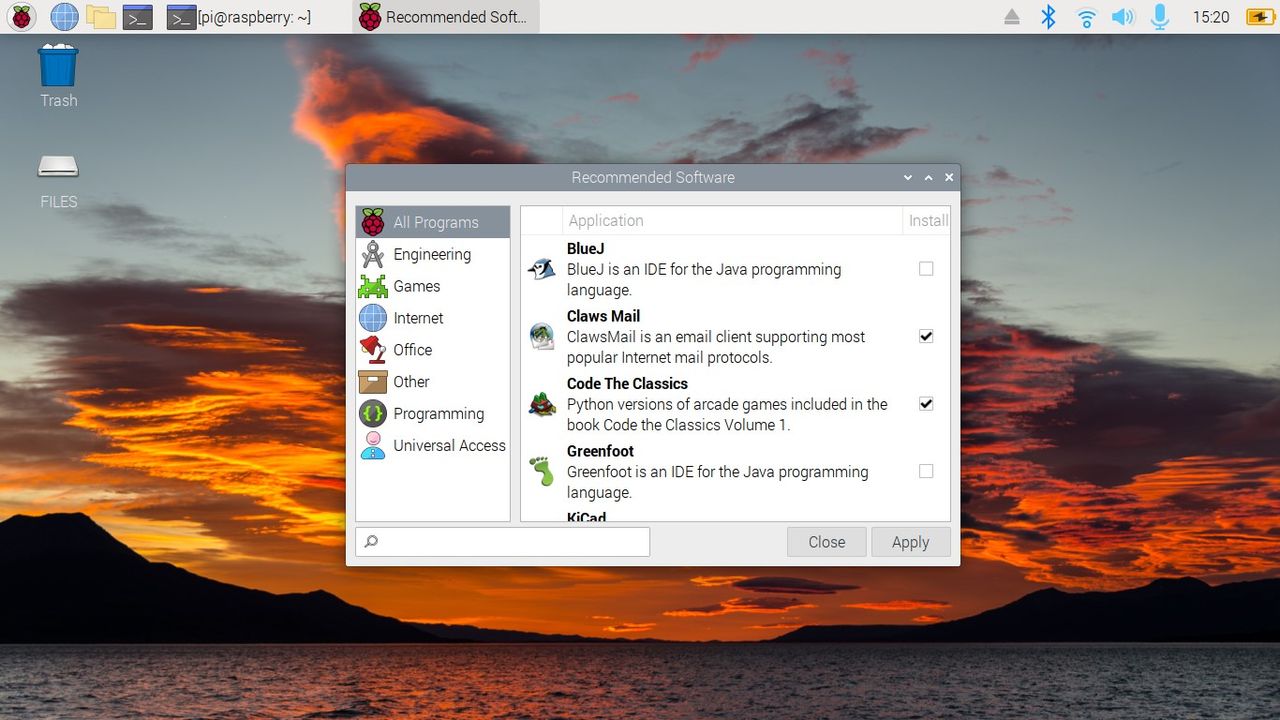The image size is (1280, 720).
Task: Click the raspberry icon beside All Programs
Action: click(x=373, y=222)
